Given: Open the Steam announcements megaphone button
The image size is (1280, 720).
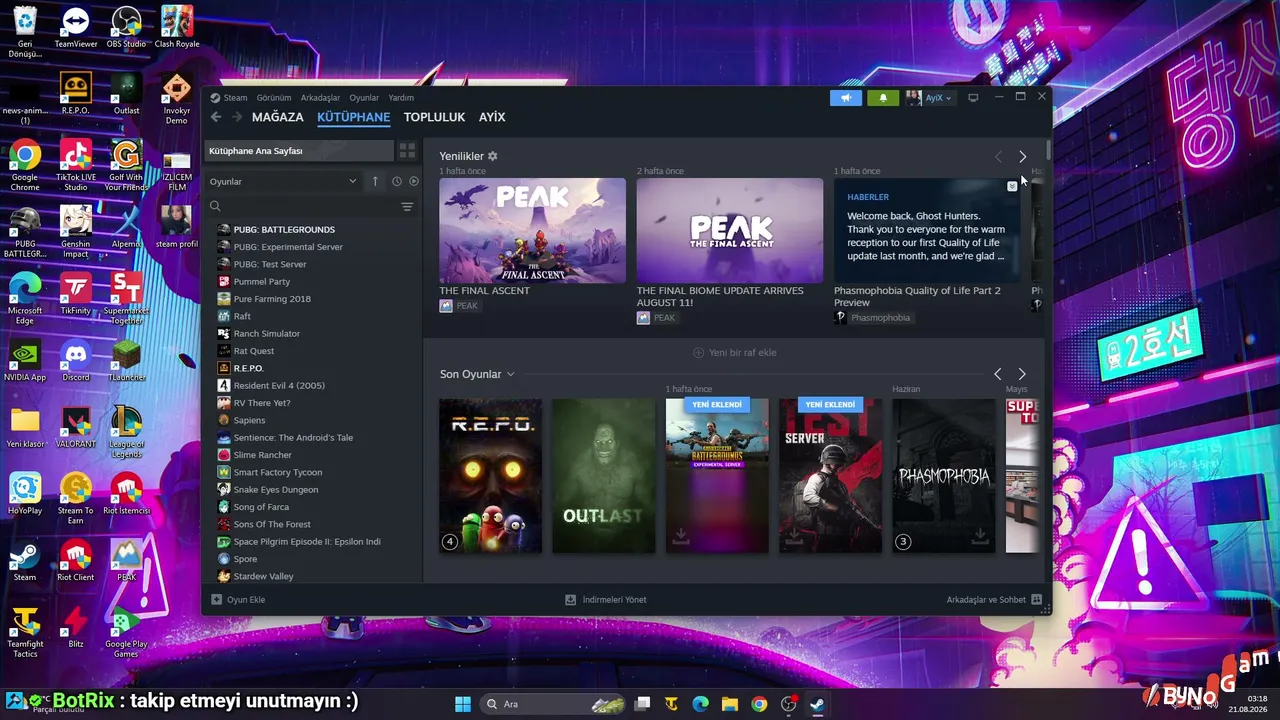Looking at the screenshot, I should tap(845, 98).
